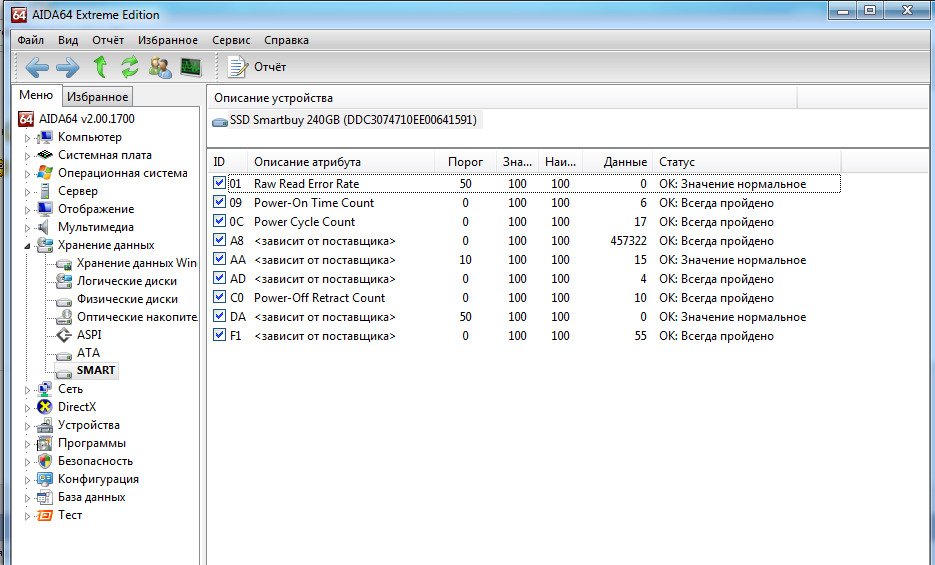The image size is (935, 565).
Task: Click the Хранение данных storage icon
Action: tap(44, 245)
